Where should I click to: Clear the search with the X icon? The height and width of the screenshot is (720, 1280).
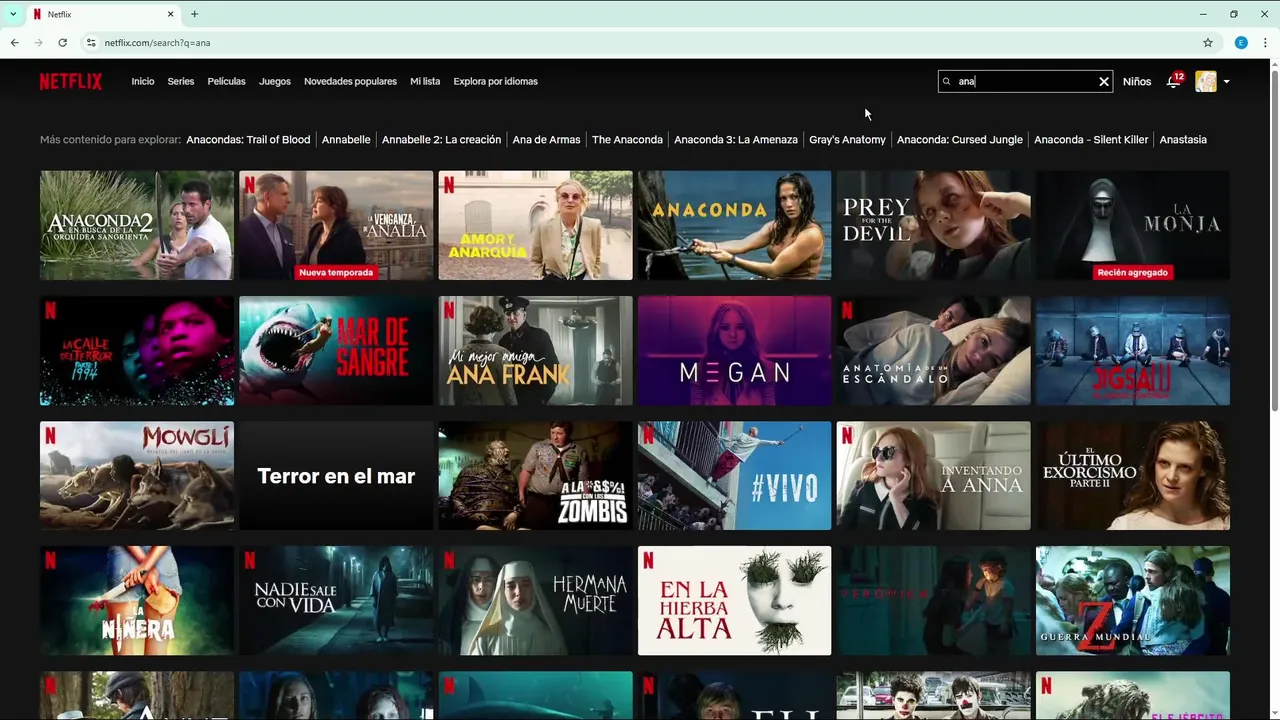pyautogui.click(x=1104, y=82)
